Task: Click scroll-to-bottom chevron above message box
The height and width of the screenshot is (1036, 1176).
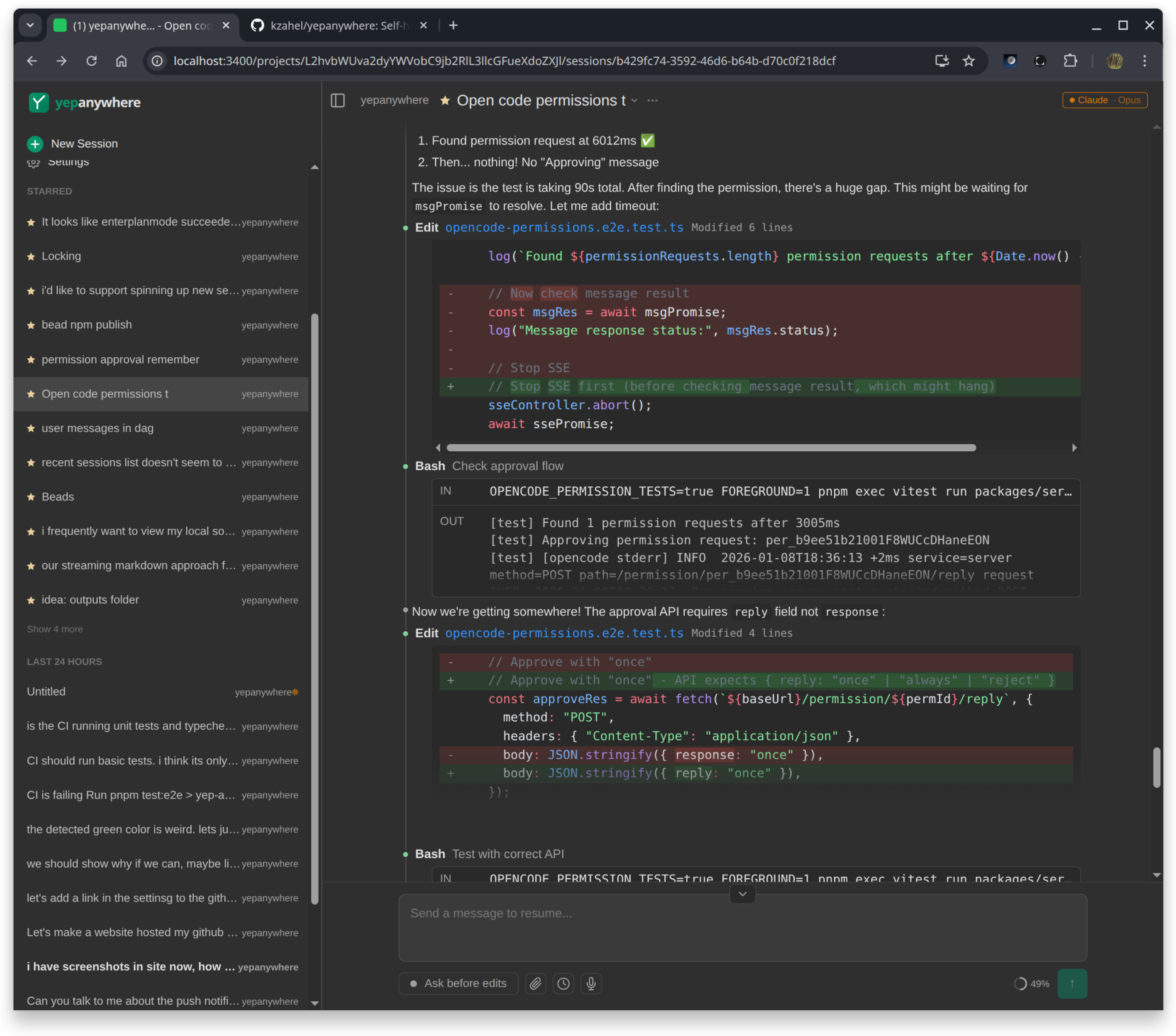Action: (742, 894)
